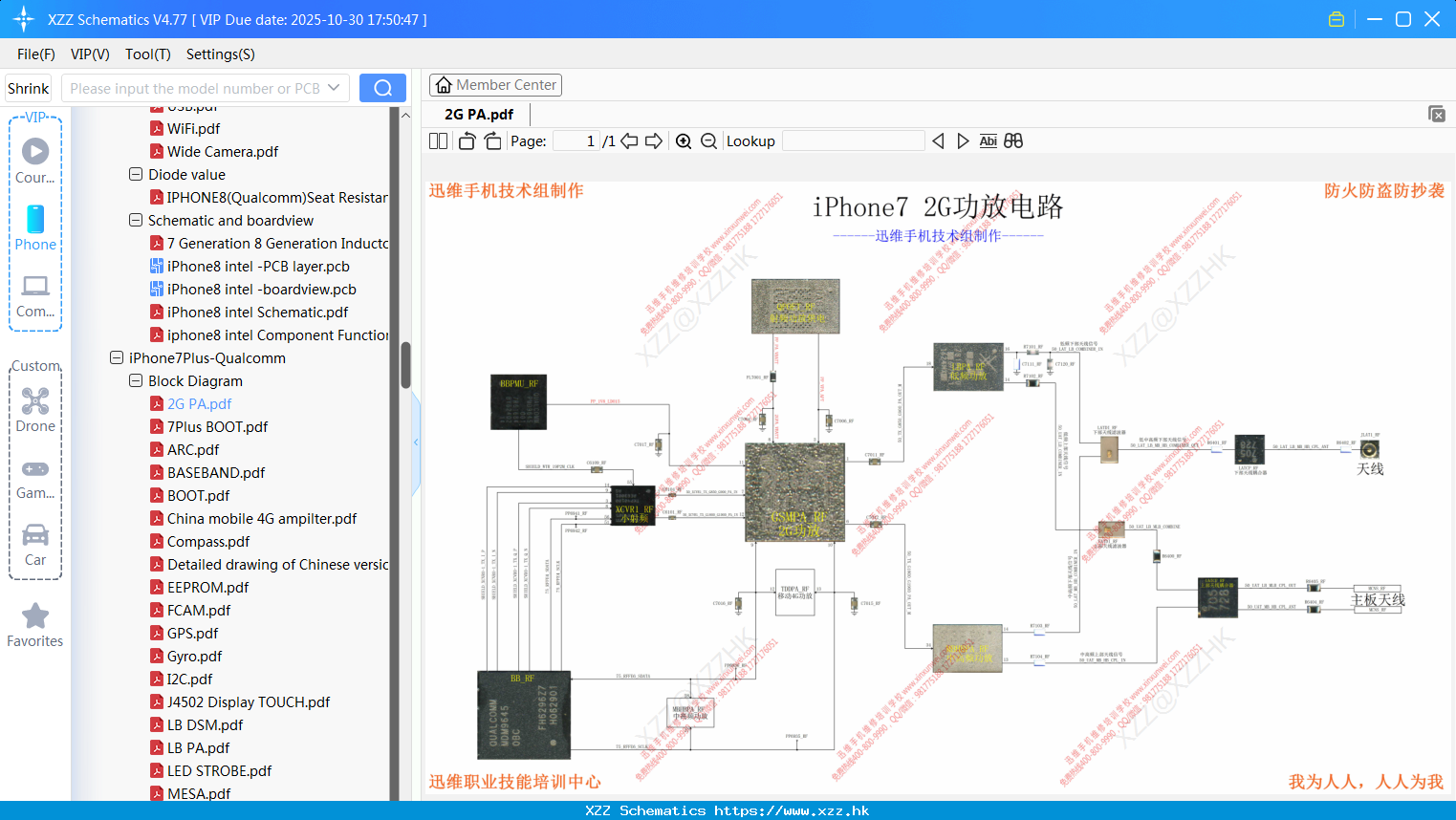The image size is (1456, 820).
Task: Open the home Member Center button
Action: point(495,85)
